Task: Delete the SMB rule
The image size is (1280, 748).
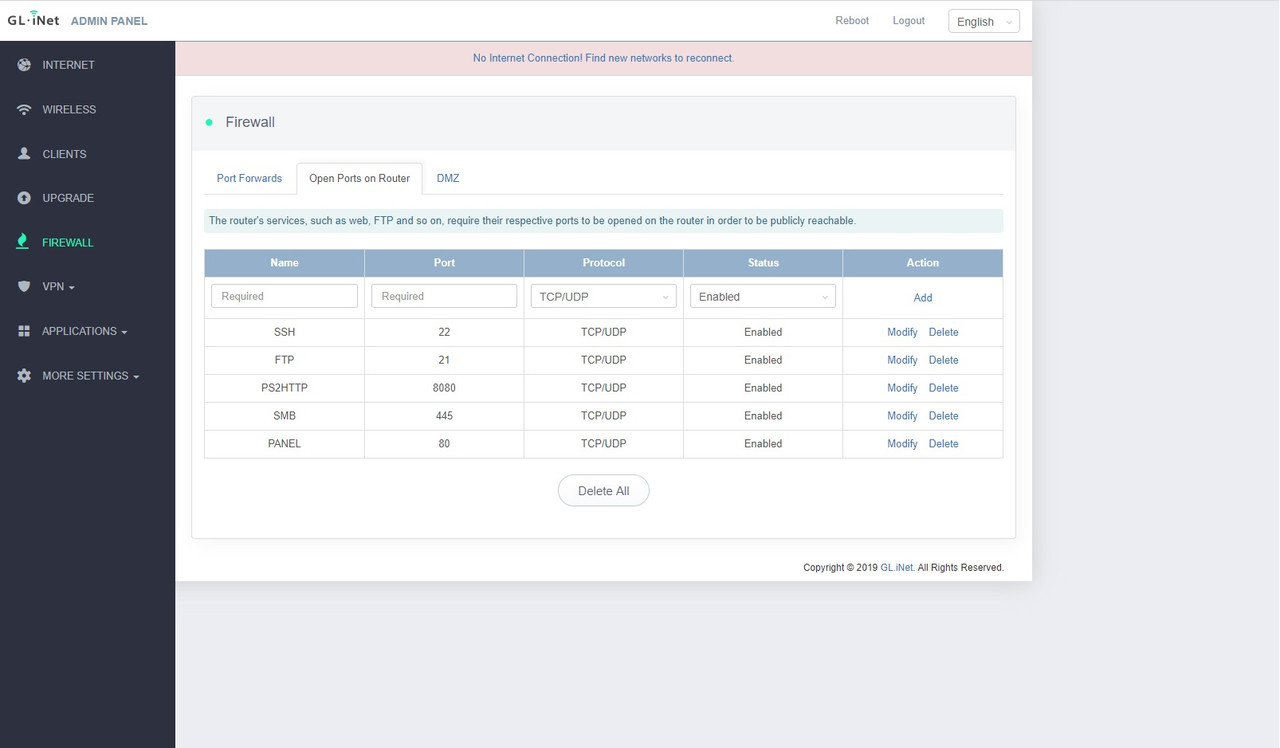Action: pos(944,416)
